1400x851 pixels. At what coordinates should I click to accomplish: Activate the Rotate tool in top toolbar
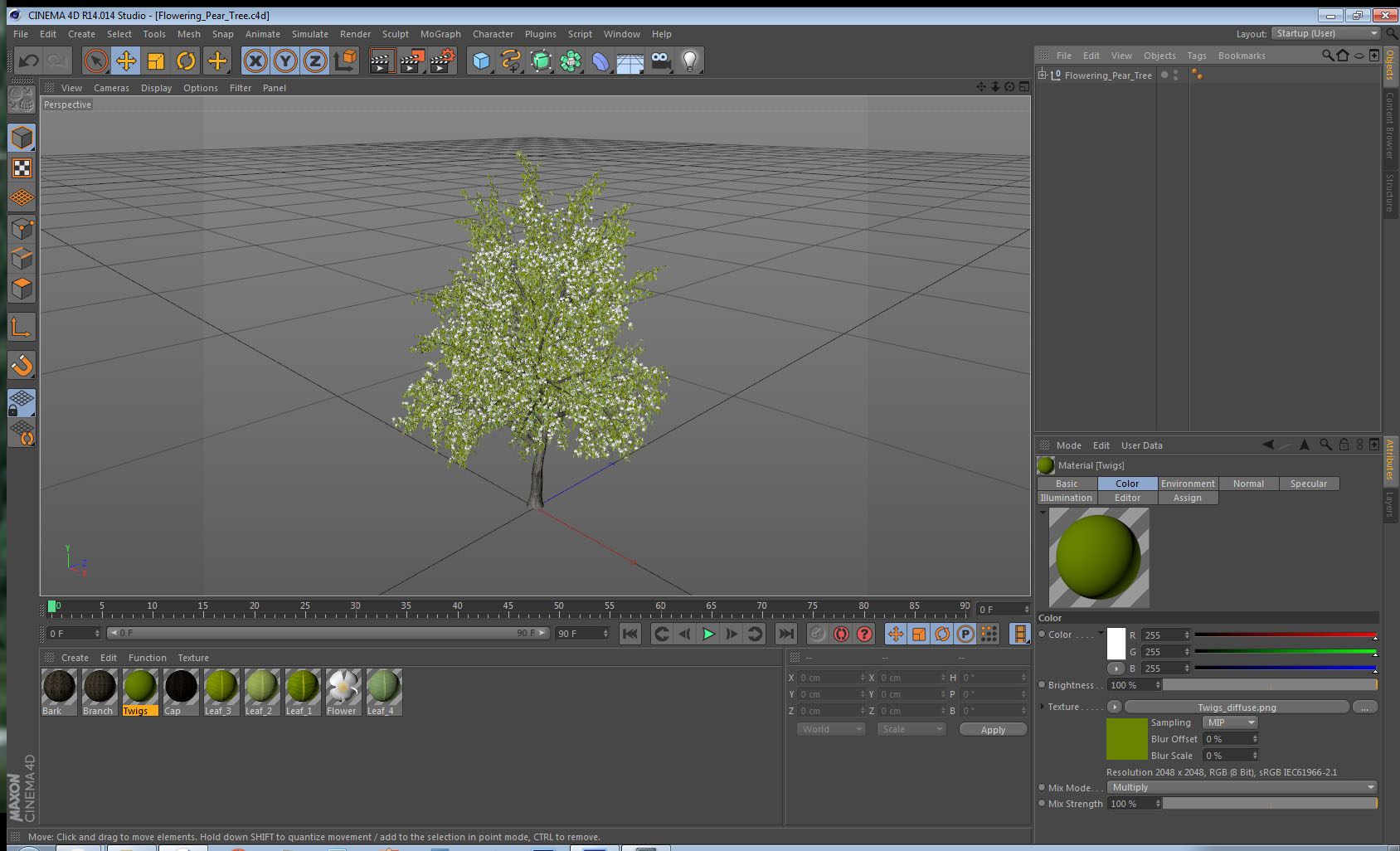click(186, 61)
